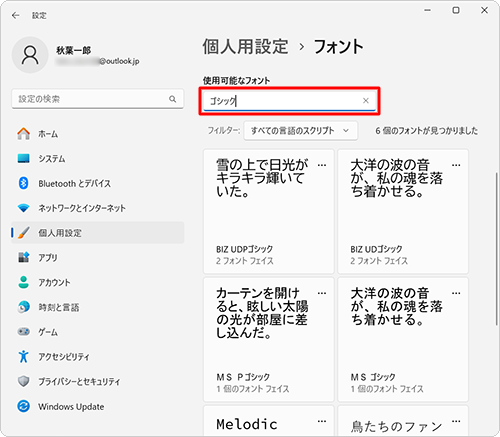Select アカウント in the sidebar
The width and height of the screenshot is (500, 437).
click(x=98, y=282)
